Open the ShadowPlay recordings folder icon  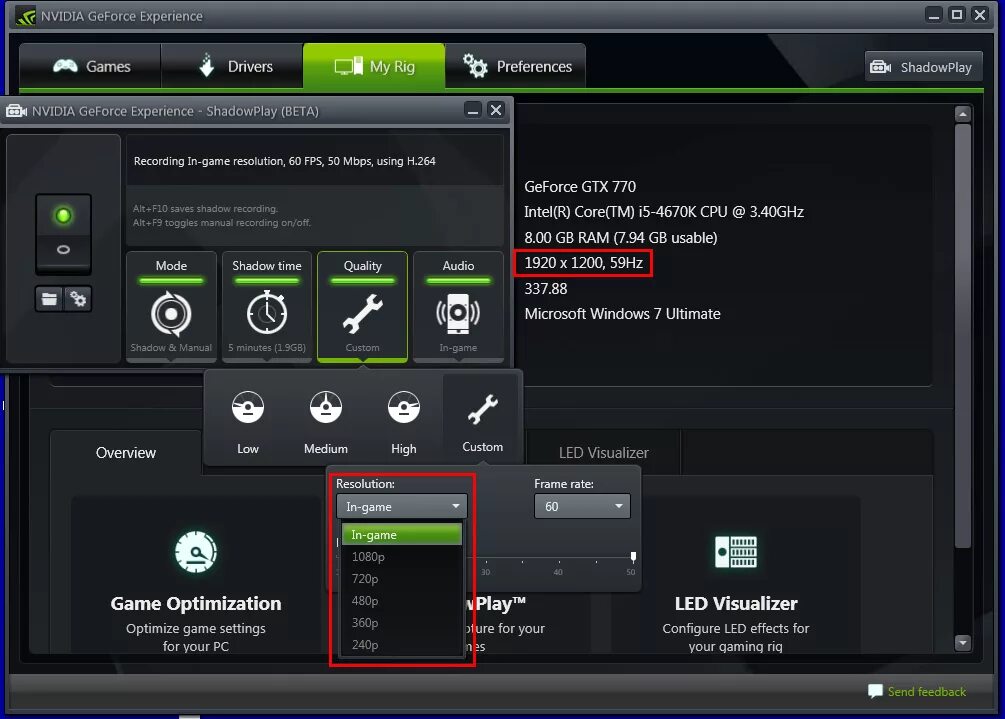coord(49,299)
